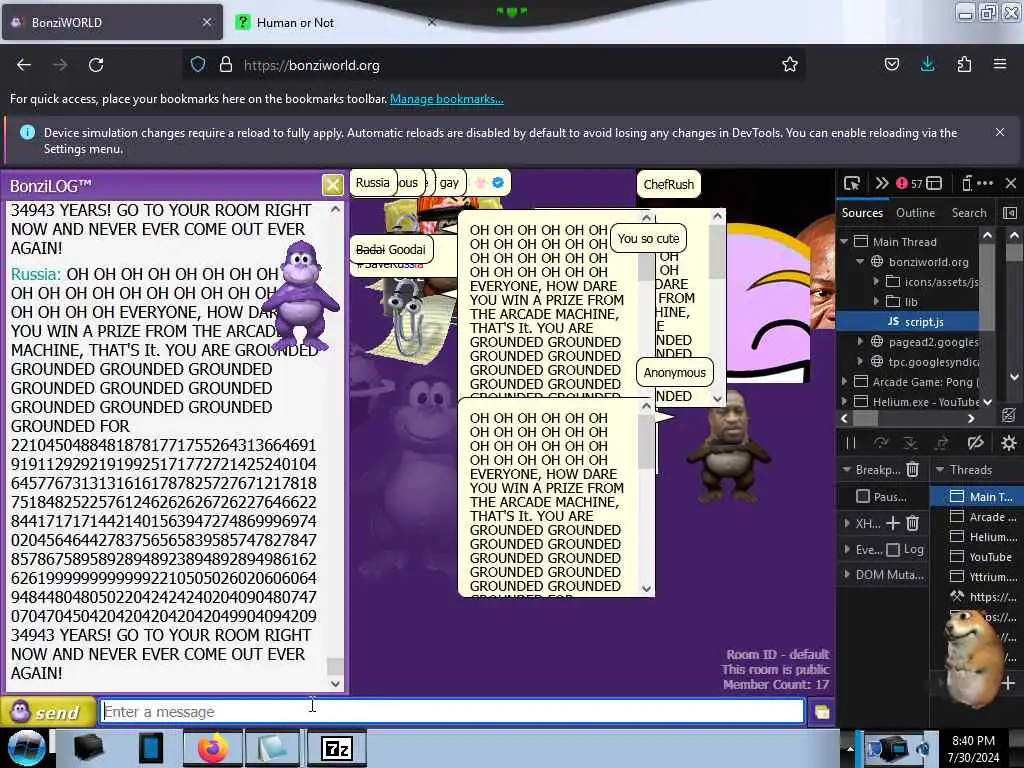Remove all breakpoints trash icon
The height and width of the screenshot is (768, 1024).
pos(913,470)
